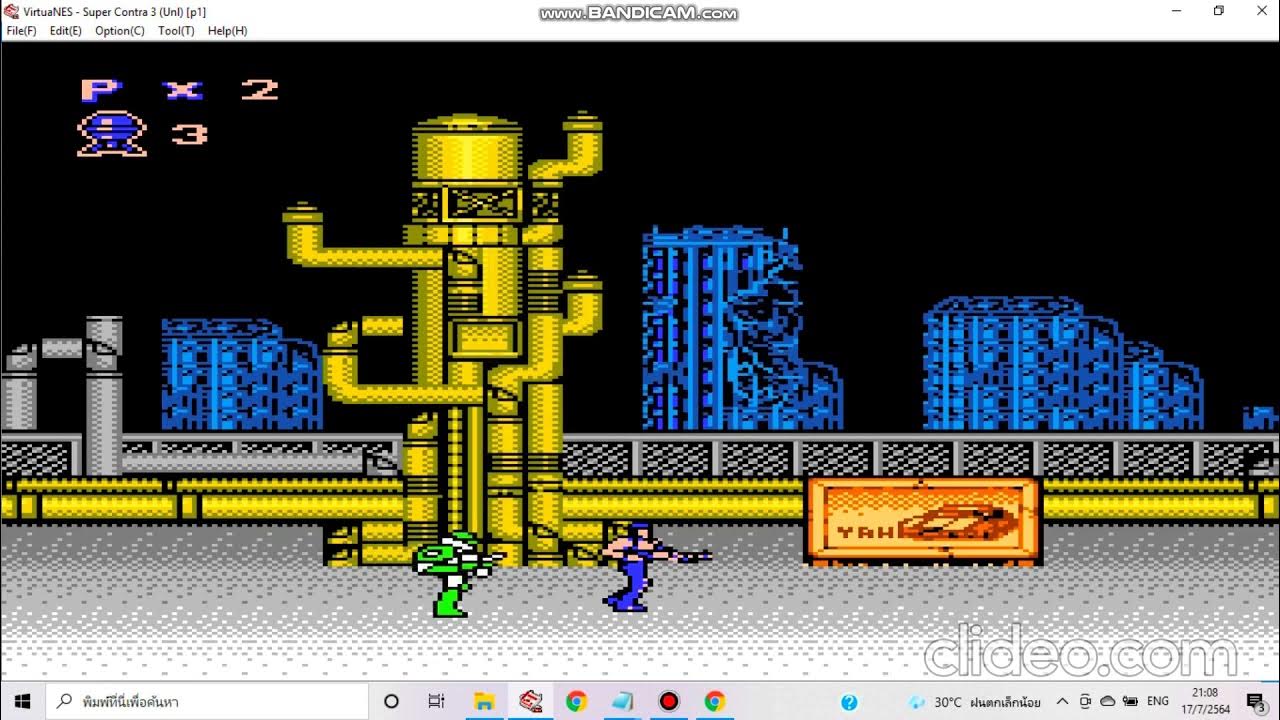The height and width of the screenshot is (720, 1280).
Task: Restore down the VirtuaNES window
Action: pos(1218,11)
